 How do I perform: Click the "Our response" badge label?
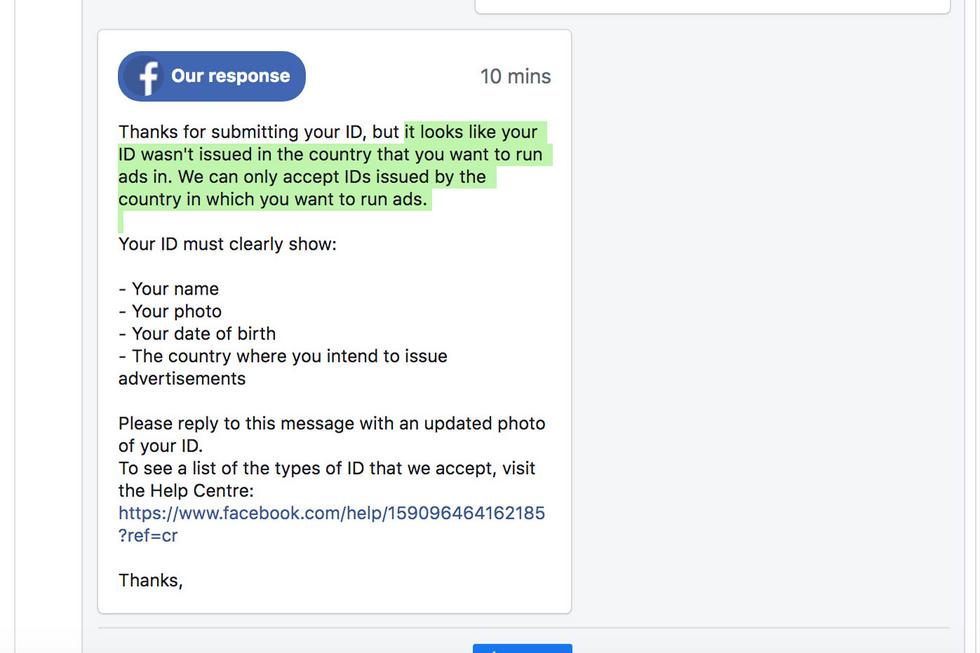tap(230, 76)
